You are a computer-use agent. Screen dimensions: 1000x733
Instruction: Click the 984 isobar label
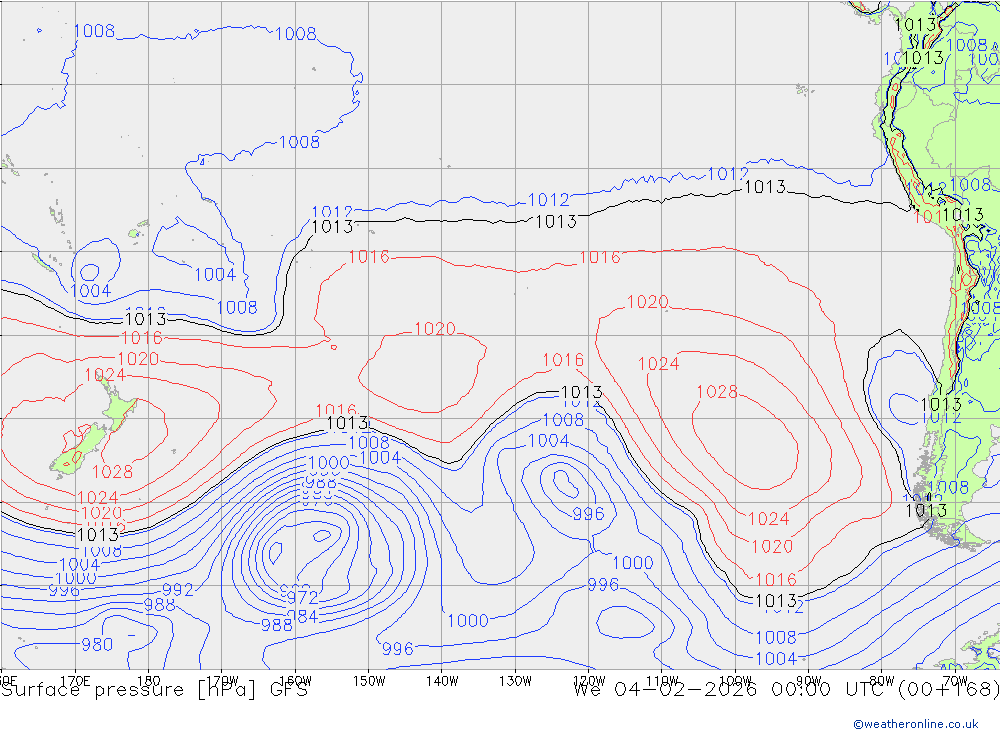point(302,616)
